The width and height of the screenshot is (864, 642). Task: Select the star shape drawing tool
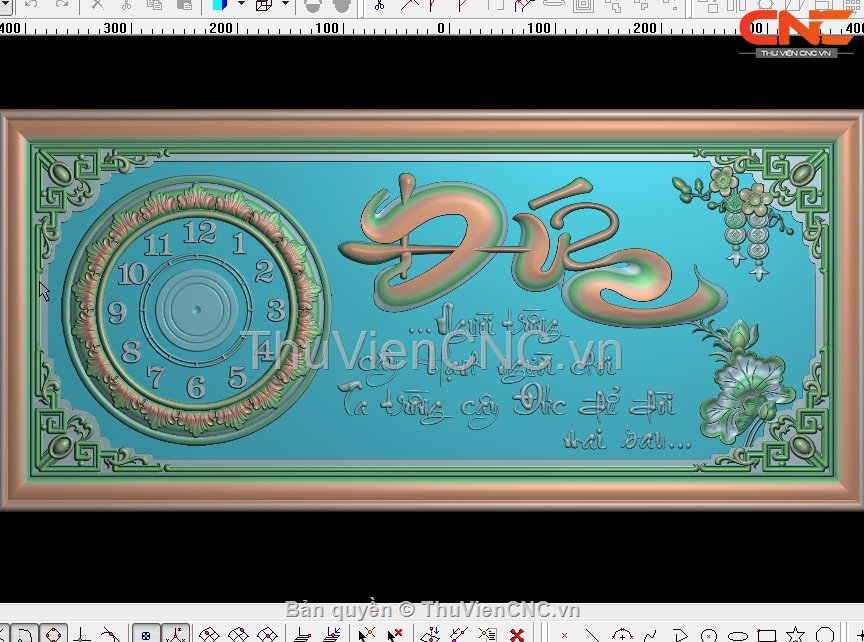795,635
